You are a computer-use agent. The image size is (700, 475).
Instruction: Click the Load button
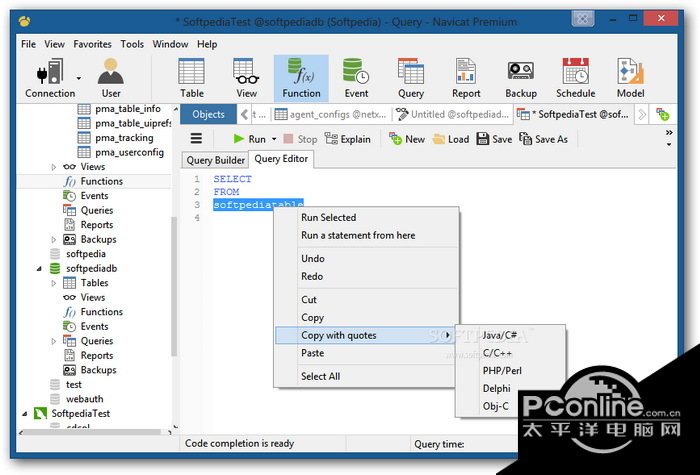(x=451, y=139)
